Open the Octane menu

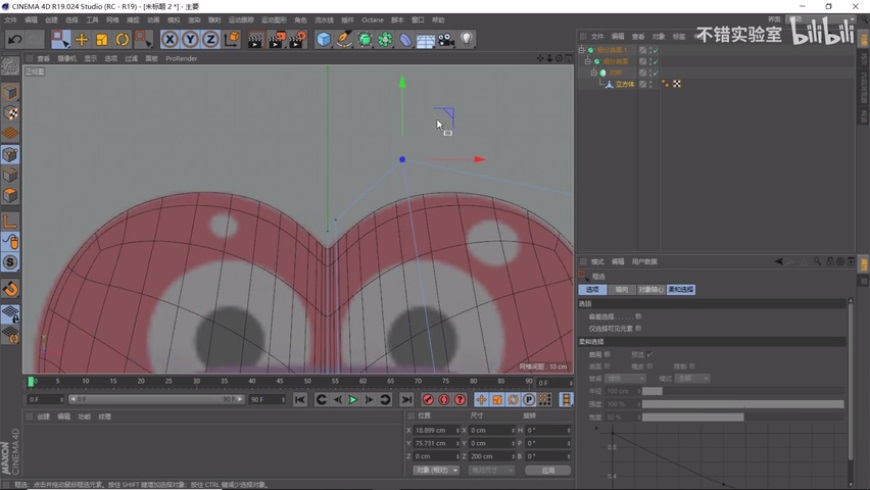point(372,20)
